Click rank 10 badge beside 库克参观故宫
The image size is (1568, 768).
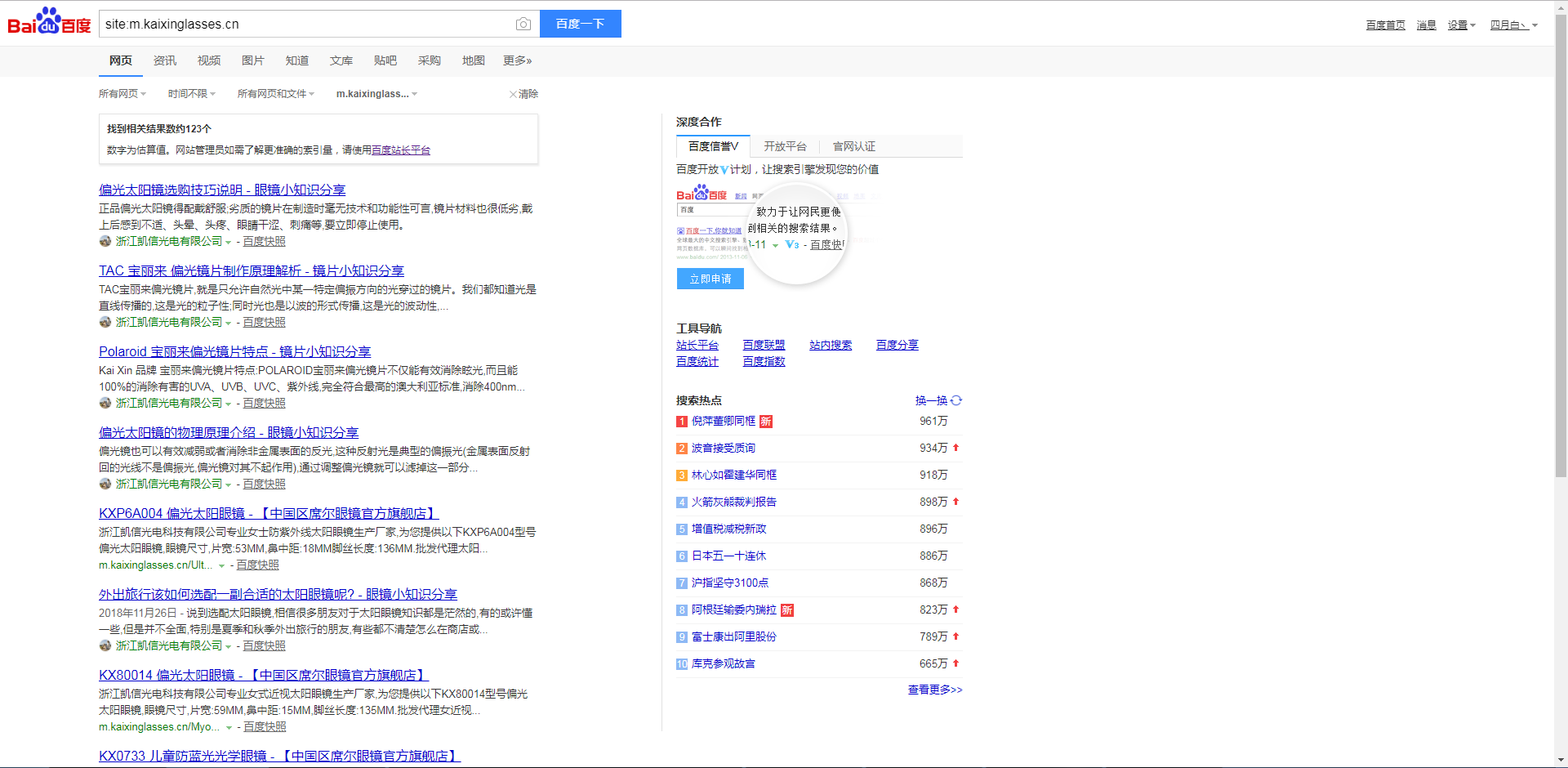[682, 664]
